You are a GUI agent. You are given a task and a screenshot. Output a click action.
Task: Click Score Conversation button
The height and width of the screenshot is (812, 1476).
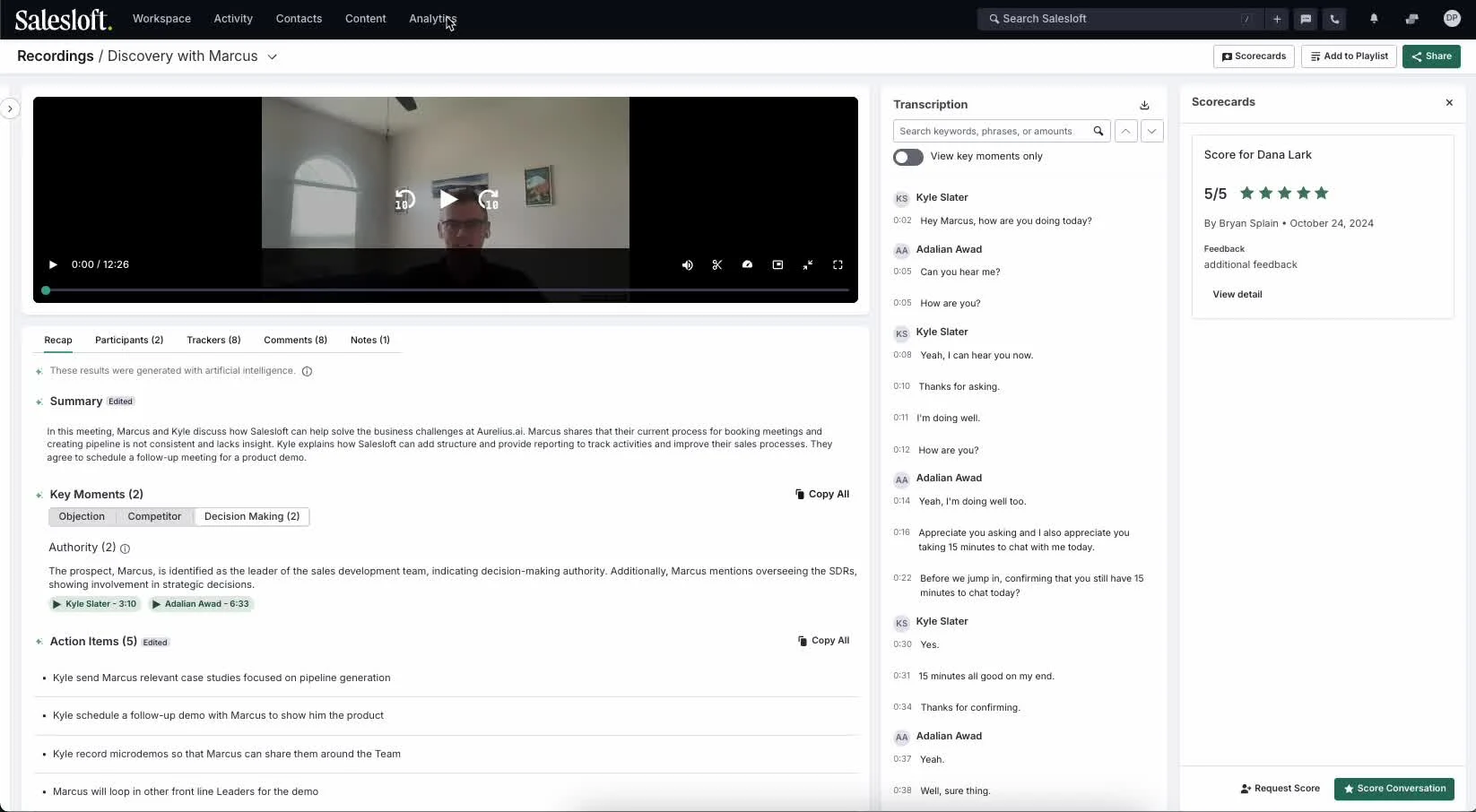[x=1394, y=789]
